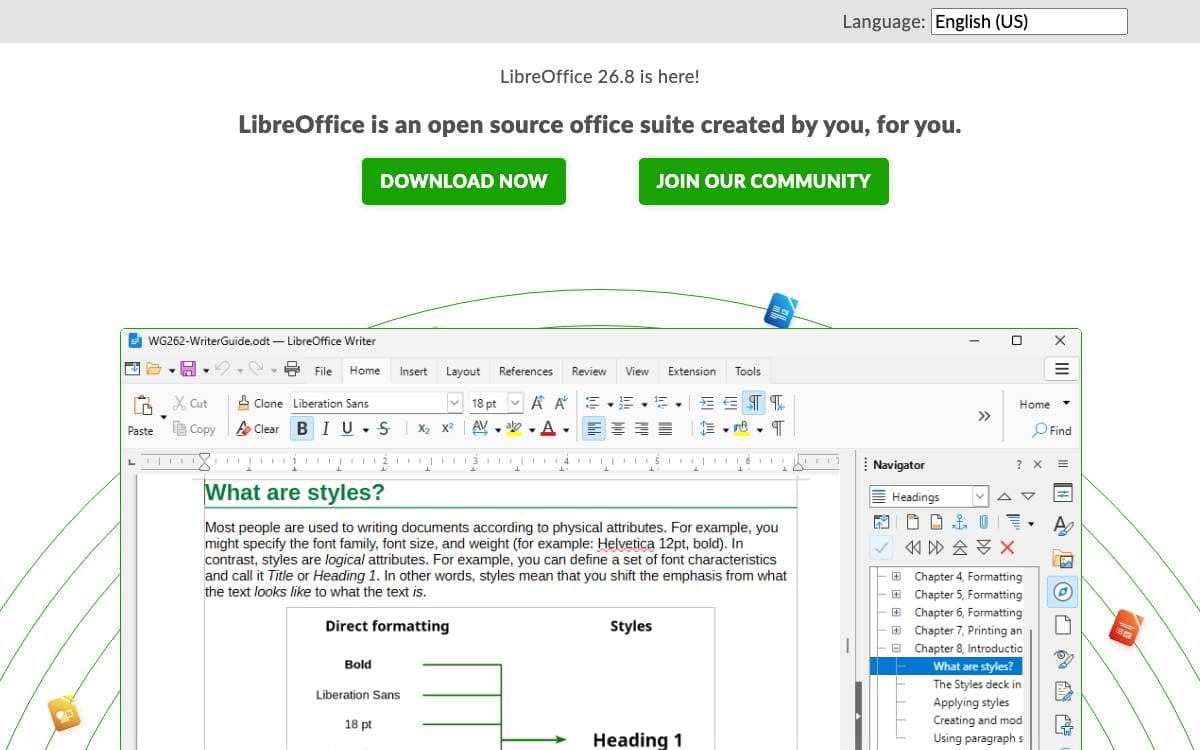The image size is (1200, 750).
Task: Click the paragraph background color button
Action: (x=741, y=429)
